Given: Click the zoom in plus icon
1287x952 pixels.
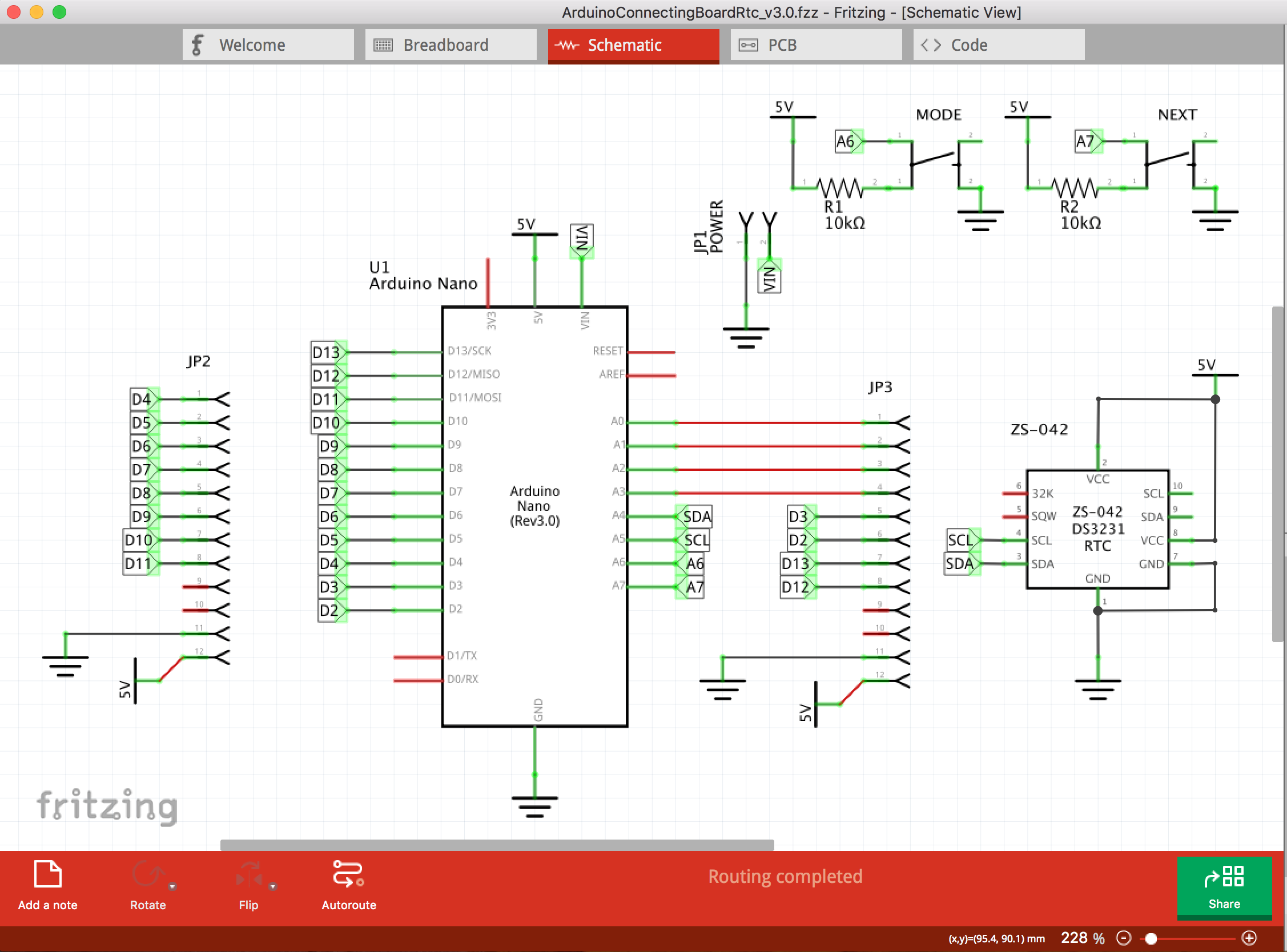Looking at the screenshot, I should coord(1249,938).
